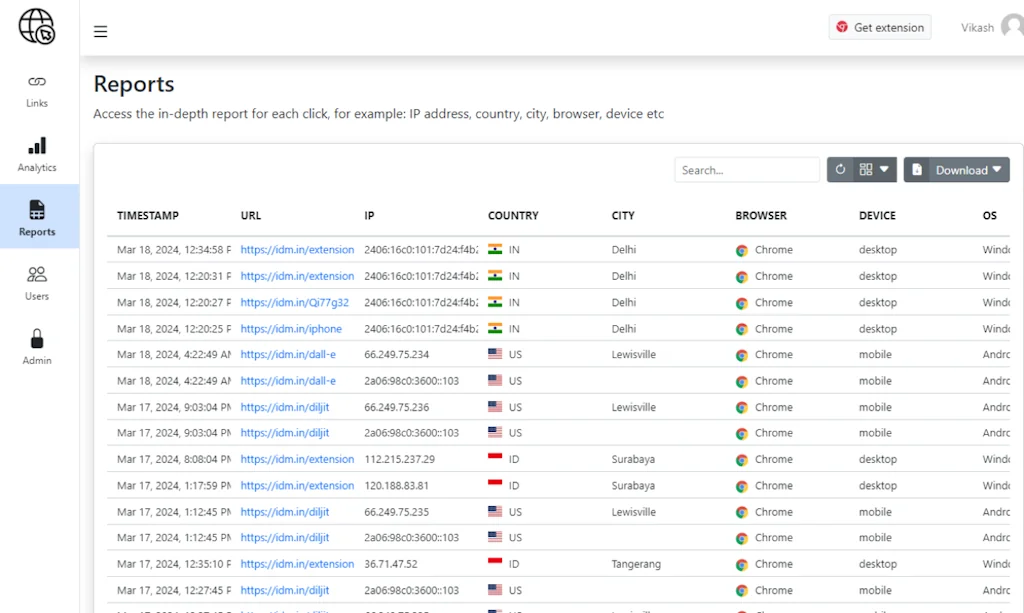Click the Get extension button
The height and width of the screenshot is (613, 1024).
coord(879,27)
